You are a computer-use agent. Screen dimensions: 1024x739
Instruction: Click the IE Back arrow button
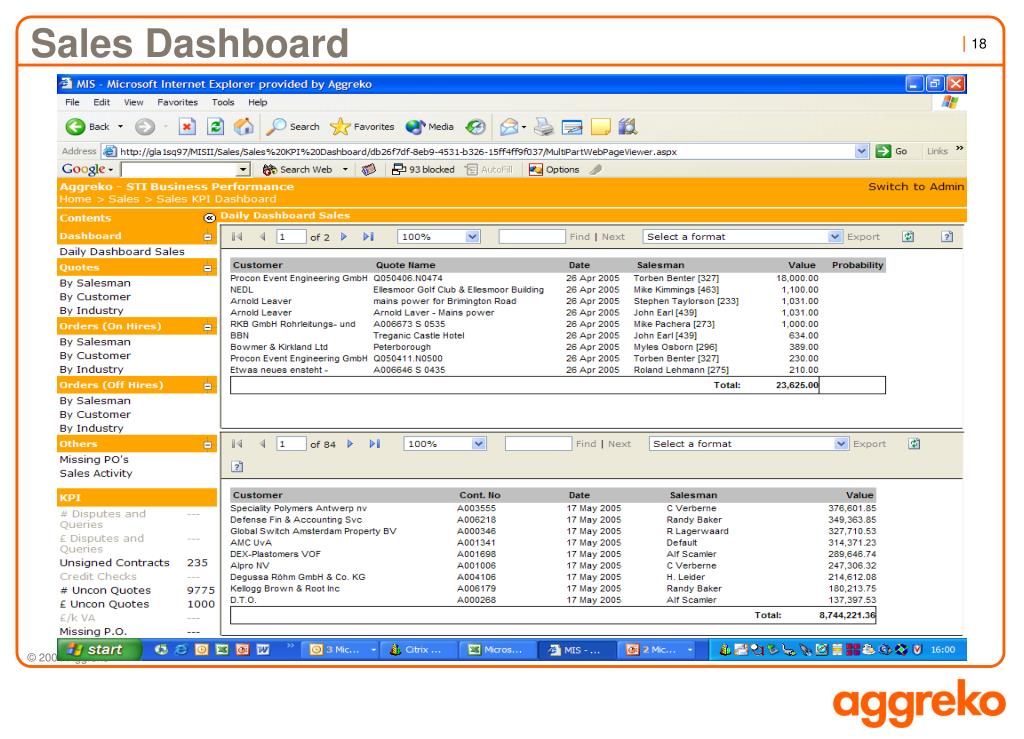(x=76, y=127)
